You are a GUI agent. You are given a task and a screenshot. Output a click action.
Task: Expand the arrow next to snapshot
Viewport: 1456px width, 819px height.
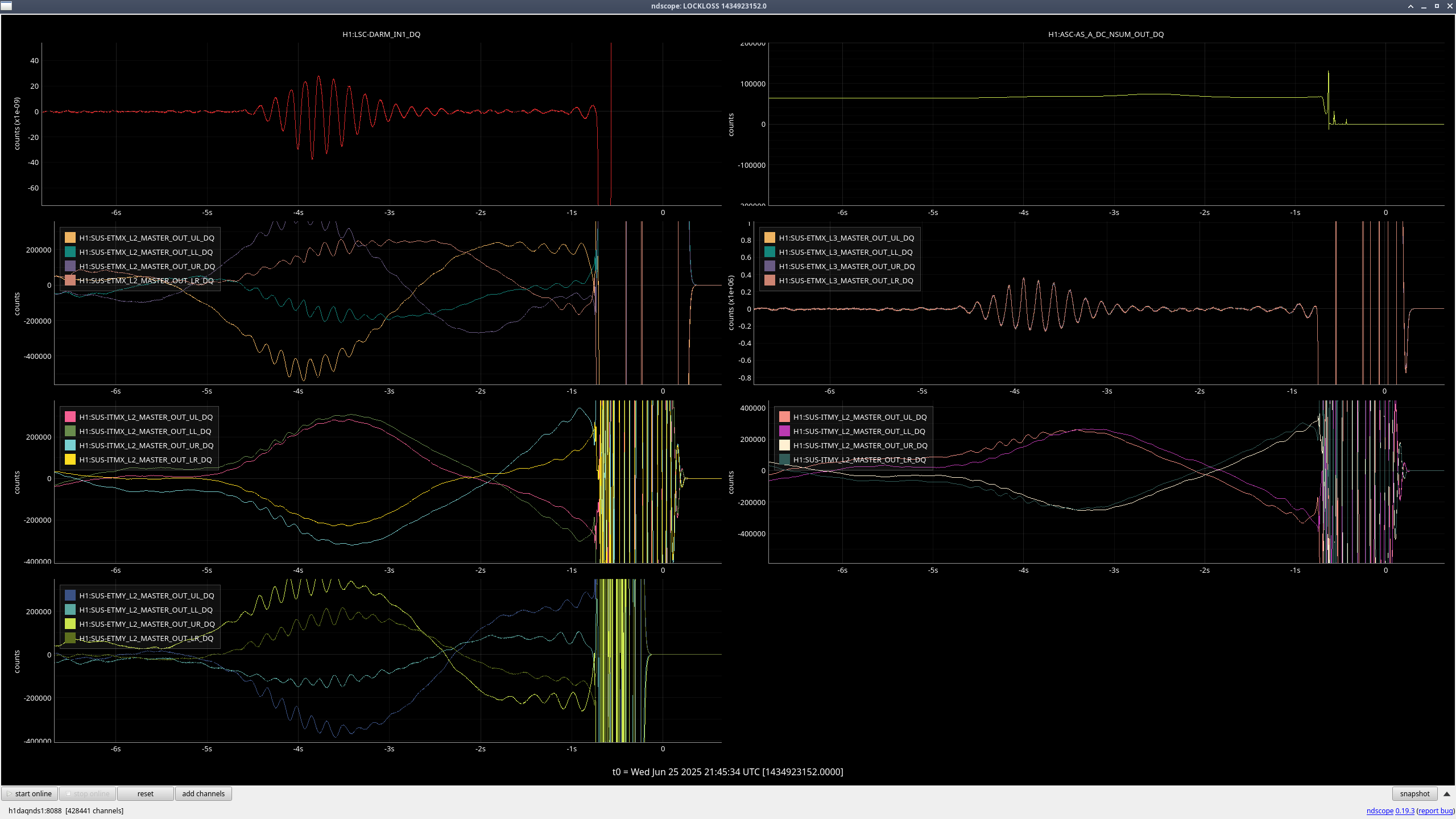[x=1447, y=793]
